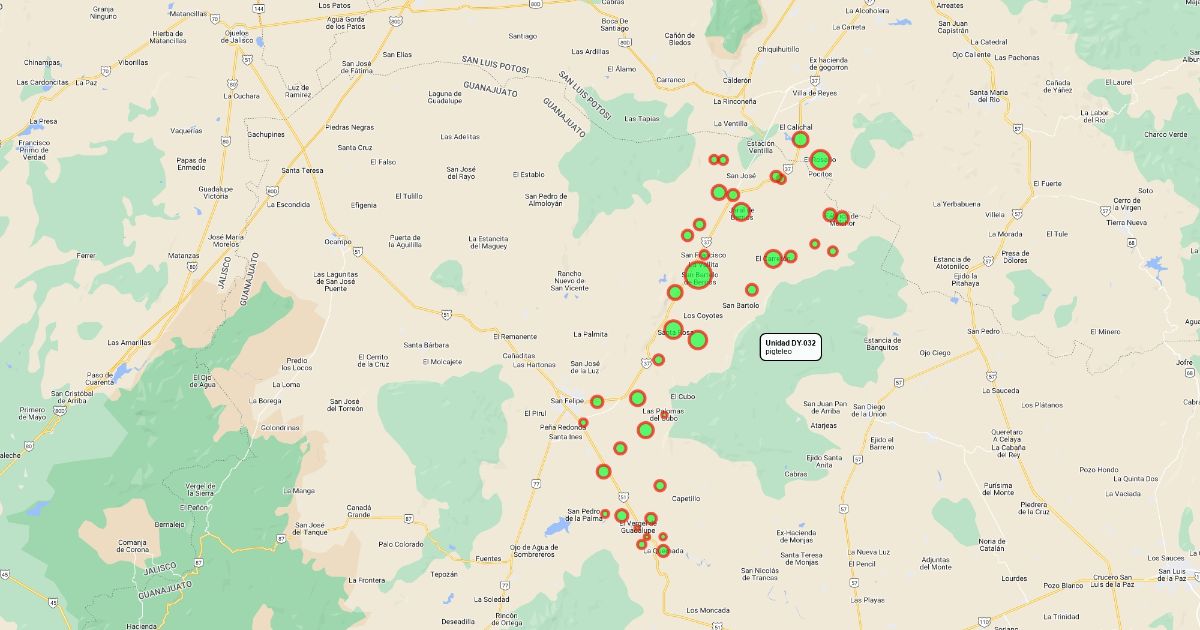1200x630 pixels.
Task: Click the Ocampo town label
Action: click(x=338, y=241)
